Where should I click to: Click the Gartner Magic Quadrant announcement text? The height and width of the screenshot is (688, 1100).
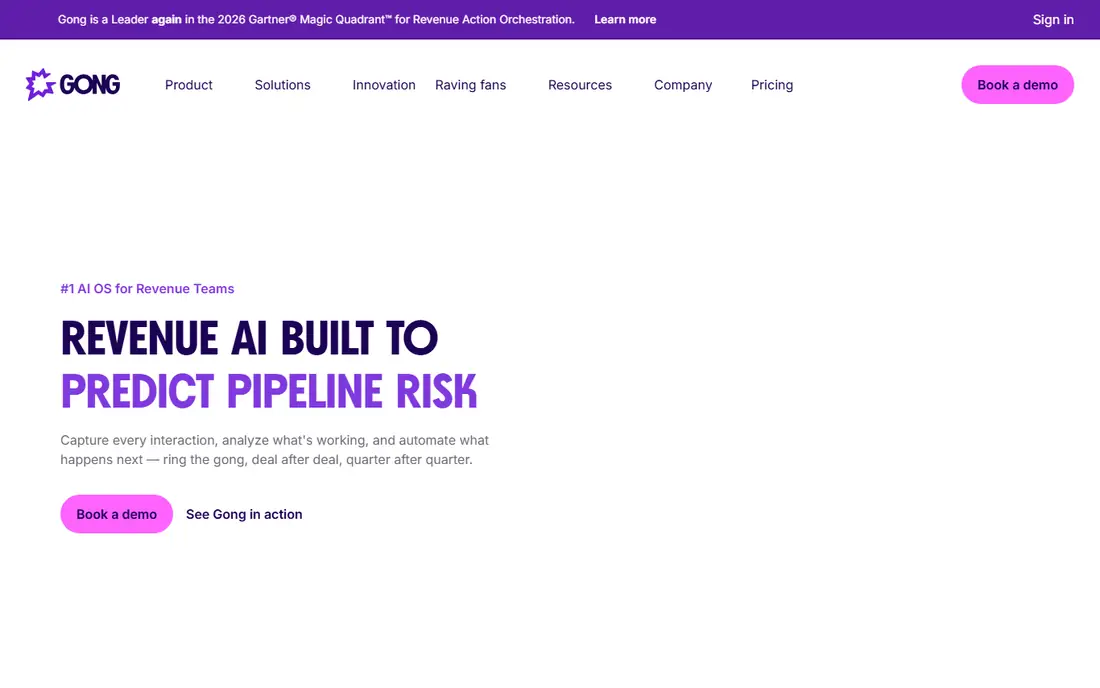(316, 20)
